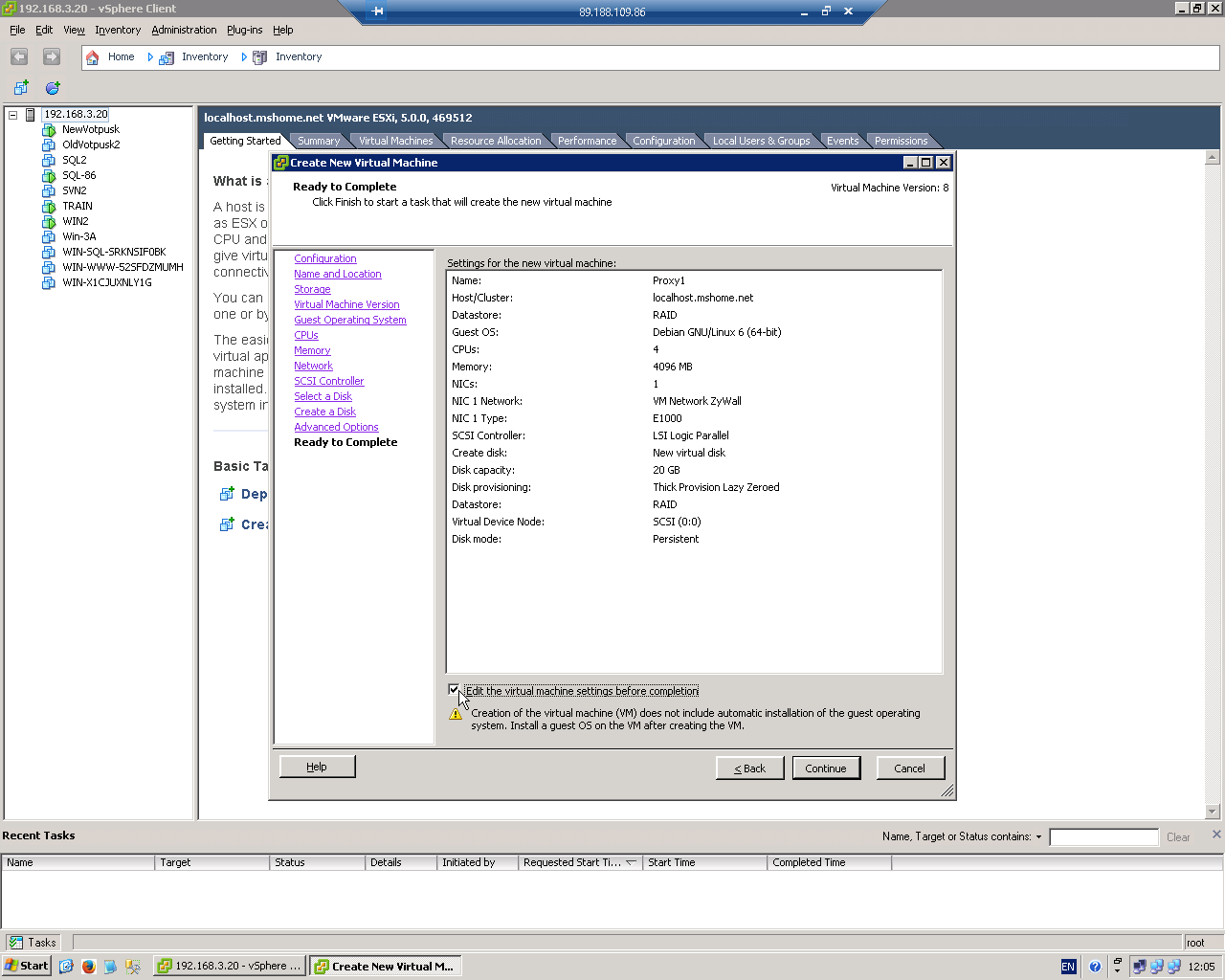Viewport: 1225px width, 980px height.
Task: Cancel the Create New Virtual Machine wizard
Action: 910,768
